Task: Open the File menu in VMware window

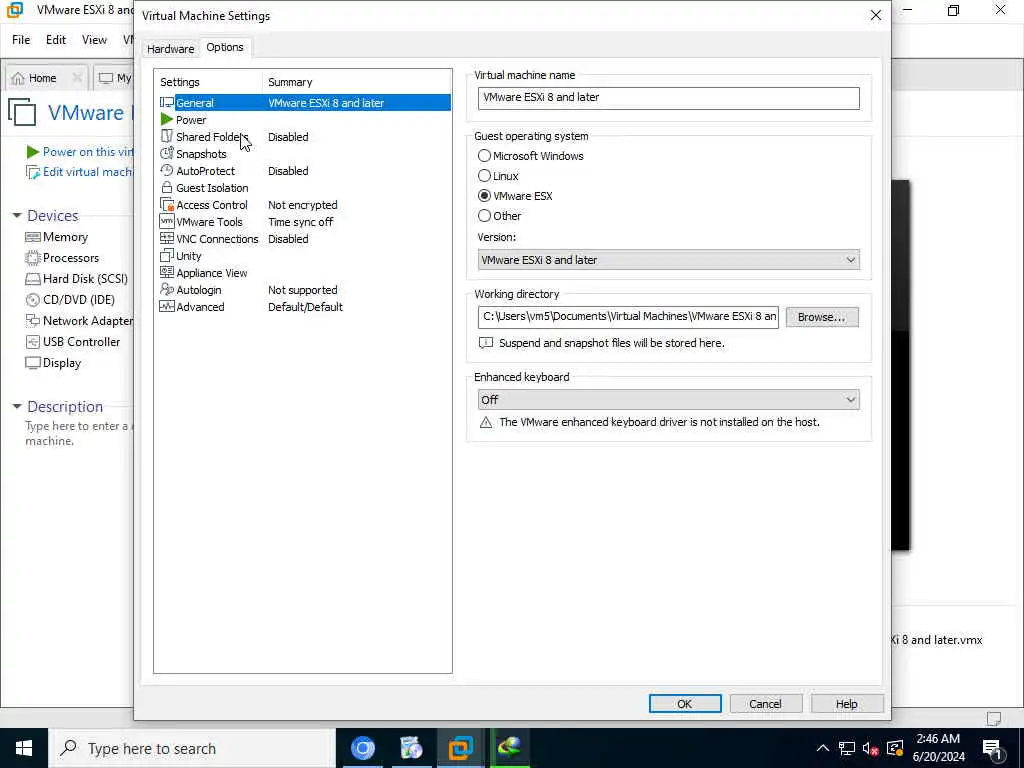Action: pos(21,40)
